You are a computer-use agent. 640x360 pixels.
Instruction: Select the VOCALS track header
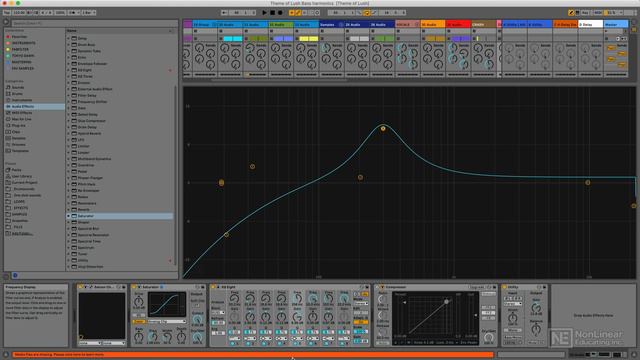407,24
